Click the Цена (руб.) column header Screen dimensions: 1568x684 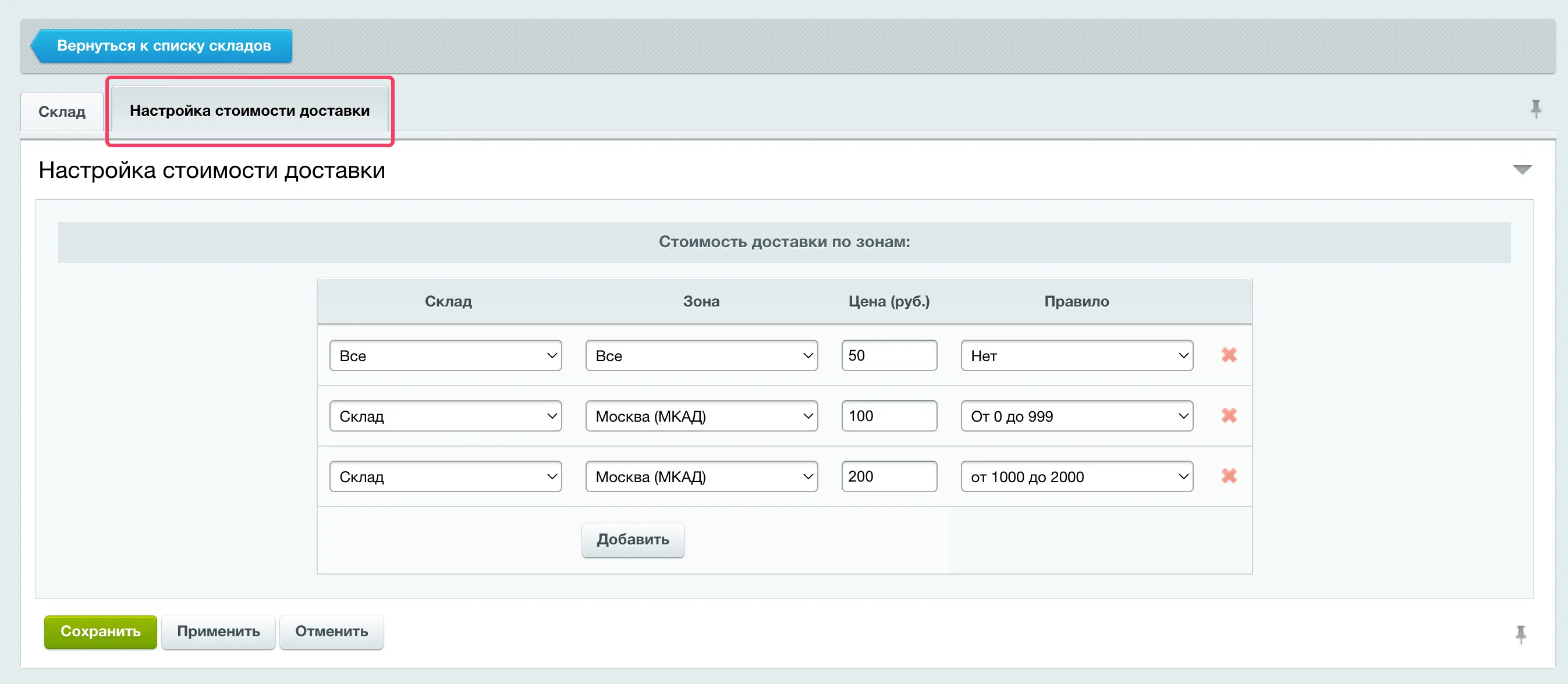(889, 301)
